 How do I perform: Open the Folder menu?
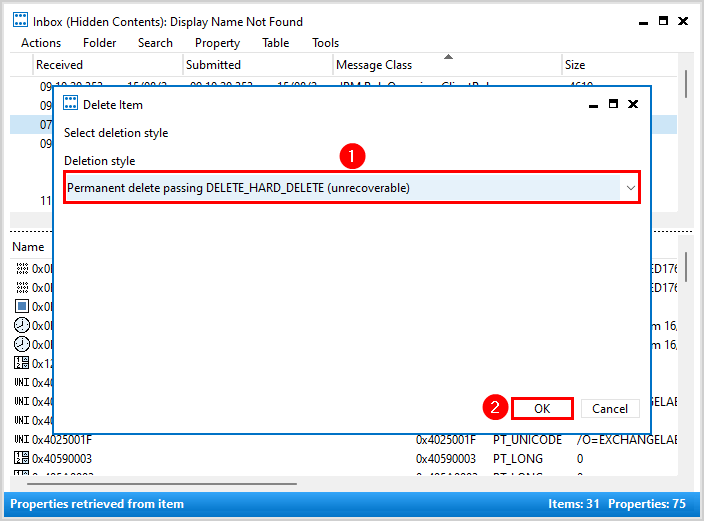(x=99, y=43)
